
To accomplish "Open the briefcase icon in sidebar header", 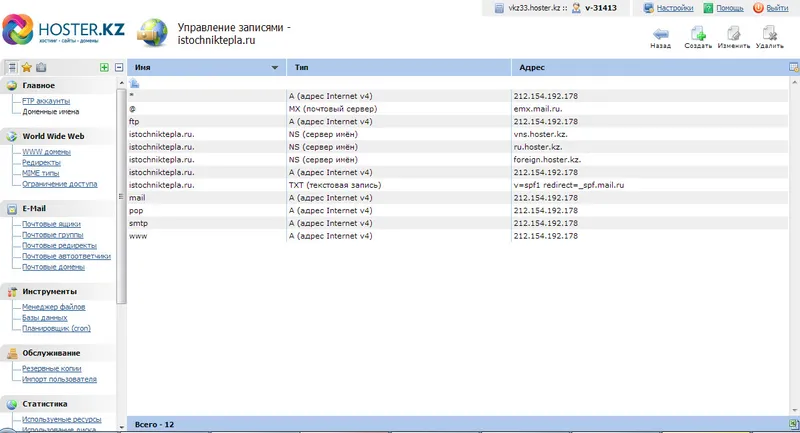I will (x=41, y=67).
